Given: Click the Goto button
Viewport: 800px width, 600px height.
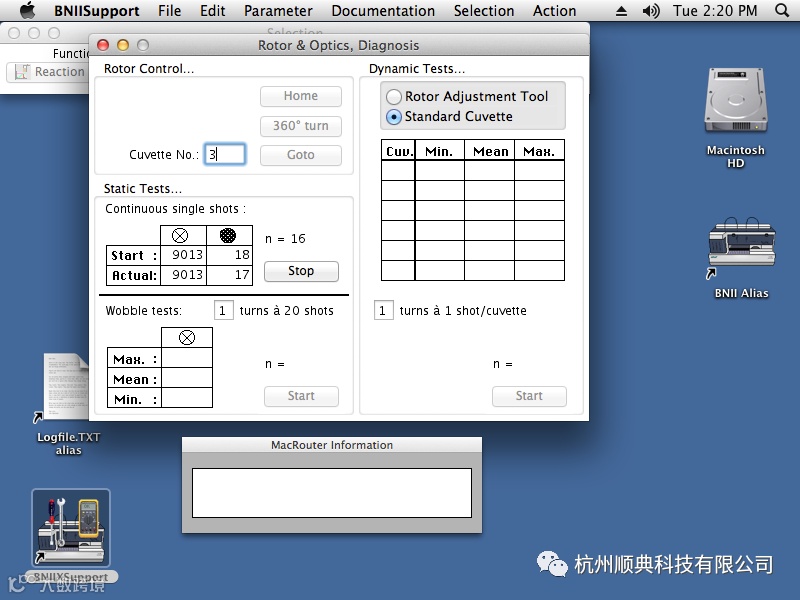Looking at the screenshot, I should coord(301,155).
